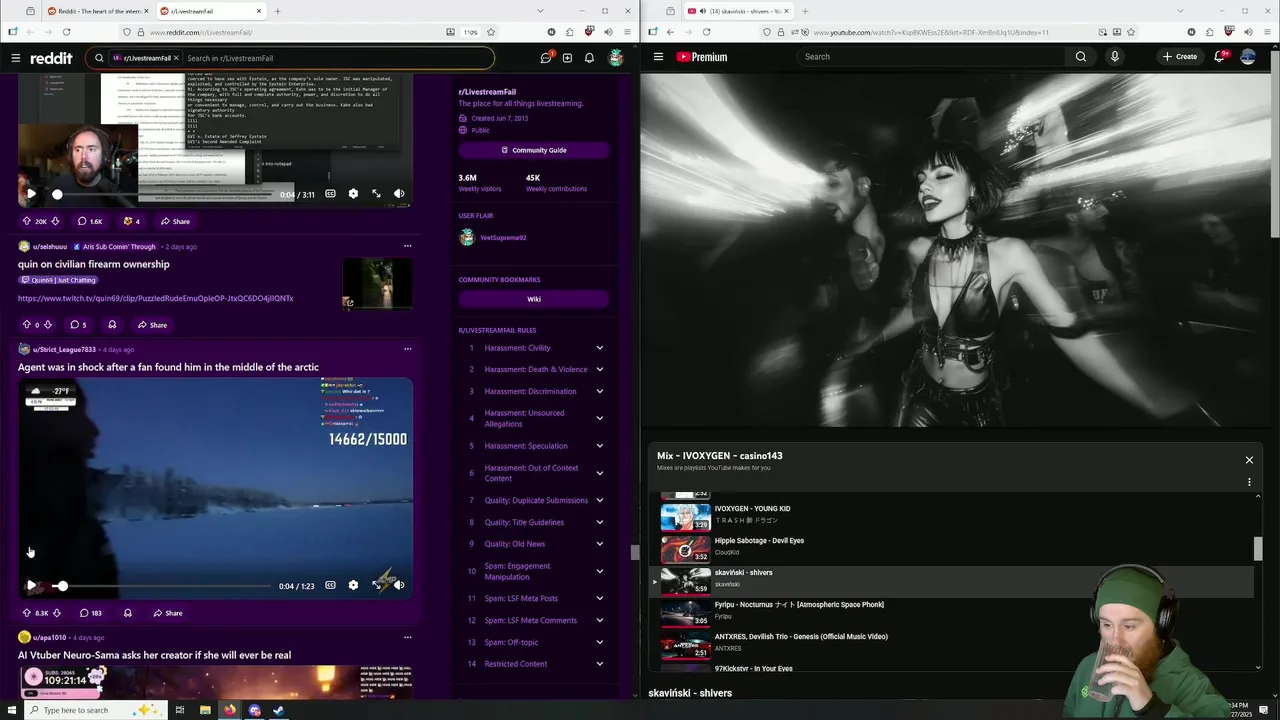The width and height of the screenshot is (1280, 720).
Task: Open the quin69 Twitch clip link
Action: [155, 298]
